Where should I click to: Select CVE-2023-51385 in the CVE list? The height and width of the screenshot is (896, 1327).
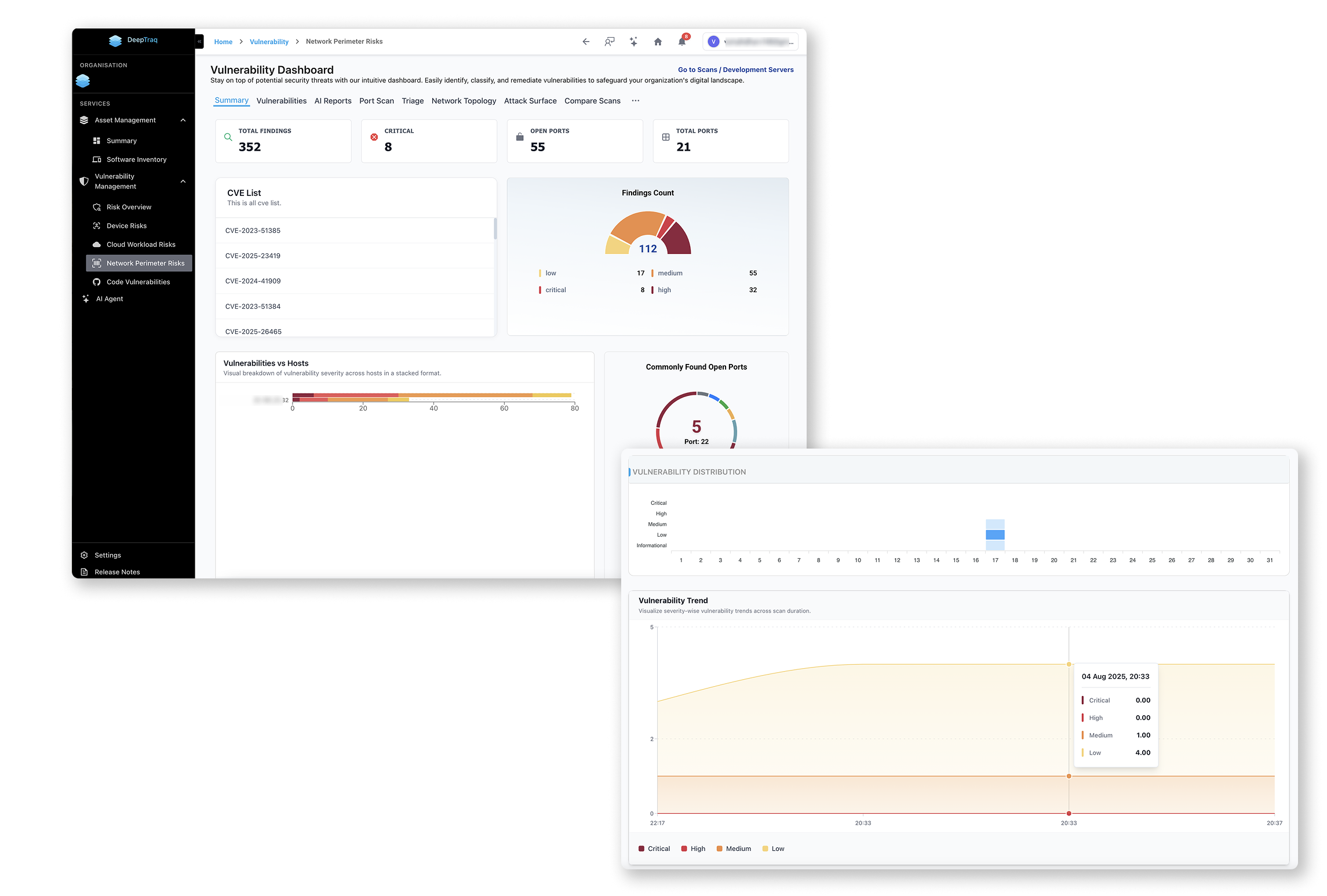[x=355, y=231]
